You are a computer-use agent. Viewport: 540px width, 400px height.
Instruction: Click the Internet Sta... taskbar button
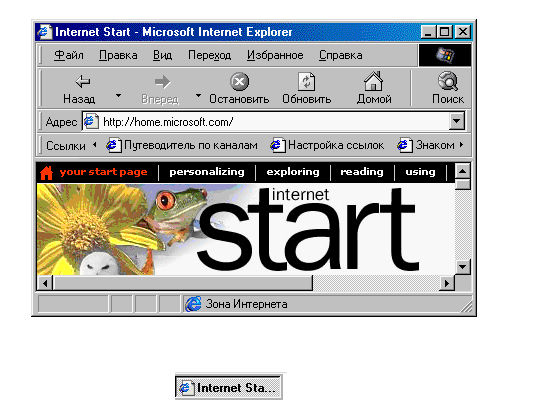click(229, 388)
